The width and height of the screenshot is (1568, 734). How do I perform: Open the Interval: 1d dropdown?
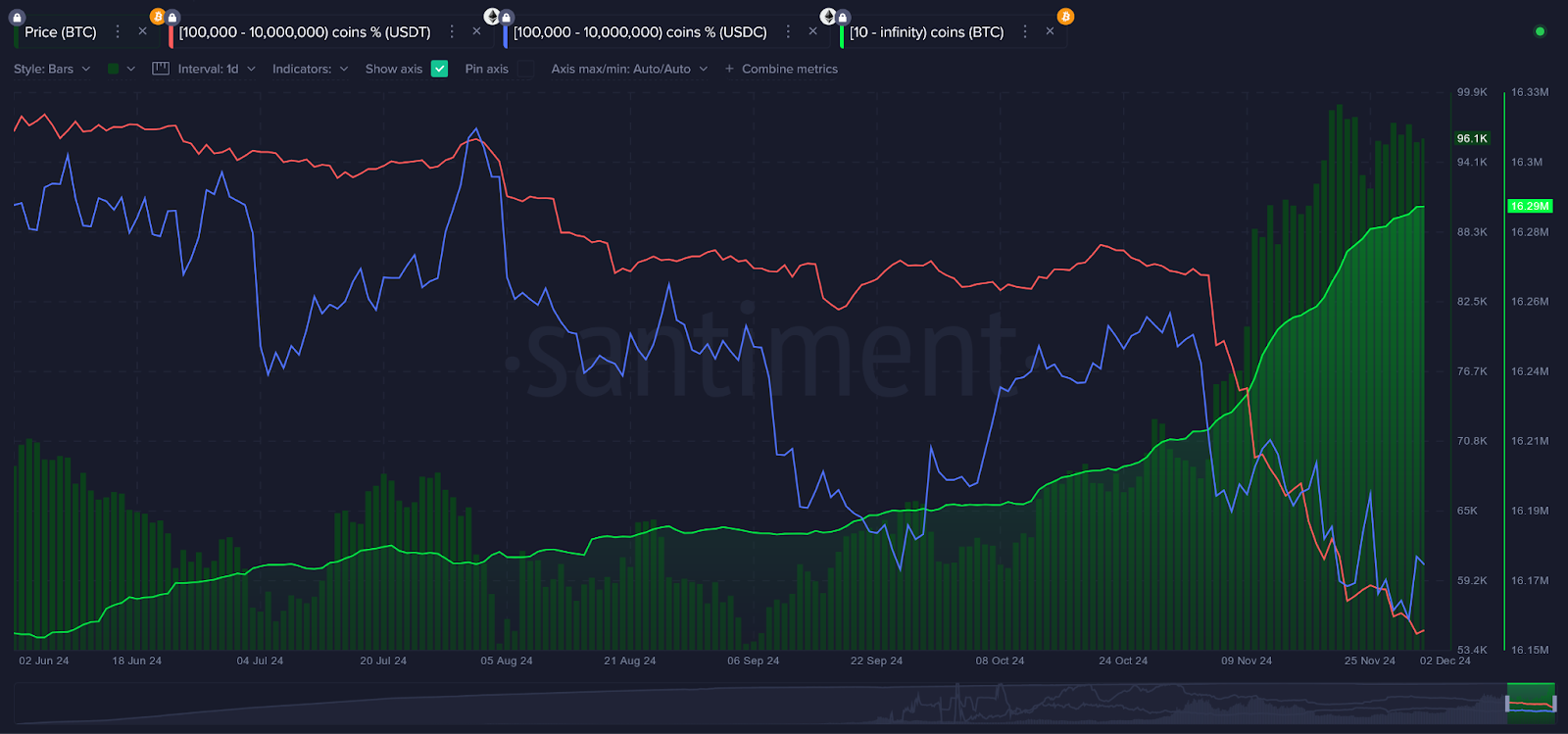point(217,69)
